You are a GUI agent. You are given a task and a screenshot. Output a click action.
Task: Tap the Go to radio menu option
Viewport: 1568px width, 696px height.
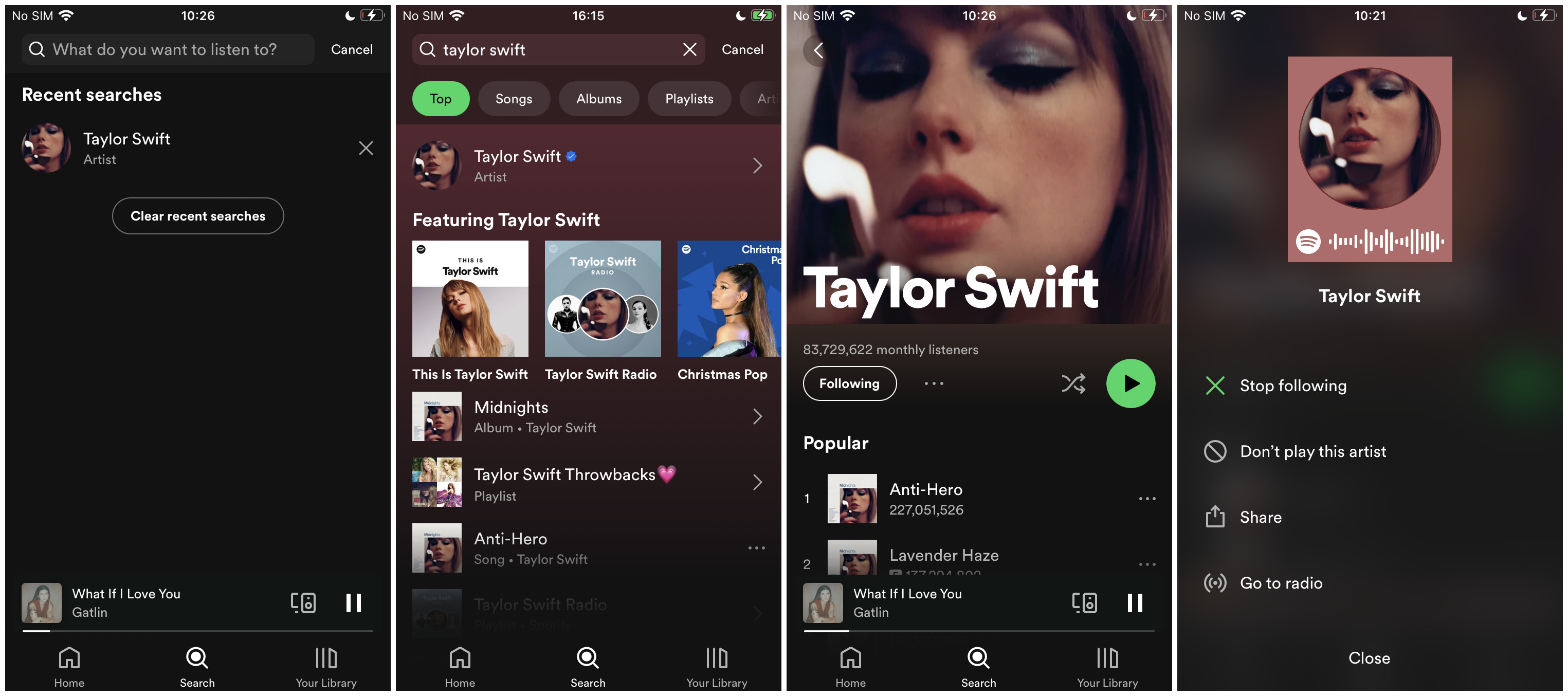pyautogui.click(x=1280, y=581)
